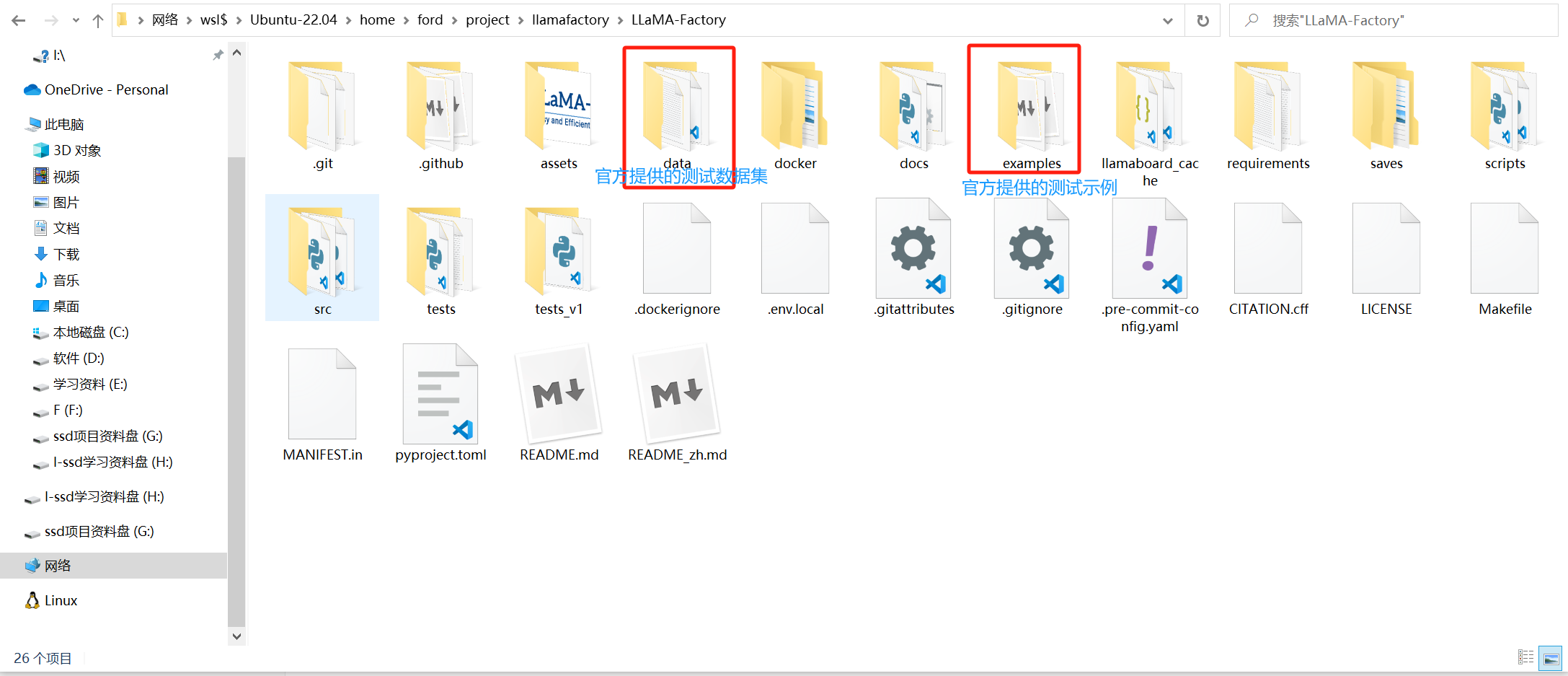Viewport: 1568px width, 676px height.
Task: Expand the address bar history dropdown
Action: point(1168,20)
